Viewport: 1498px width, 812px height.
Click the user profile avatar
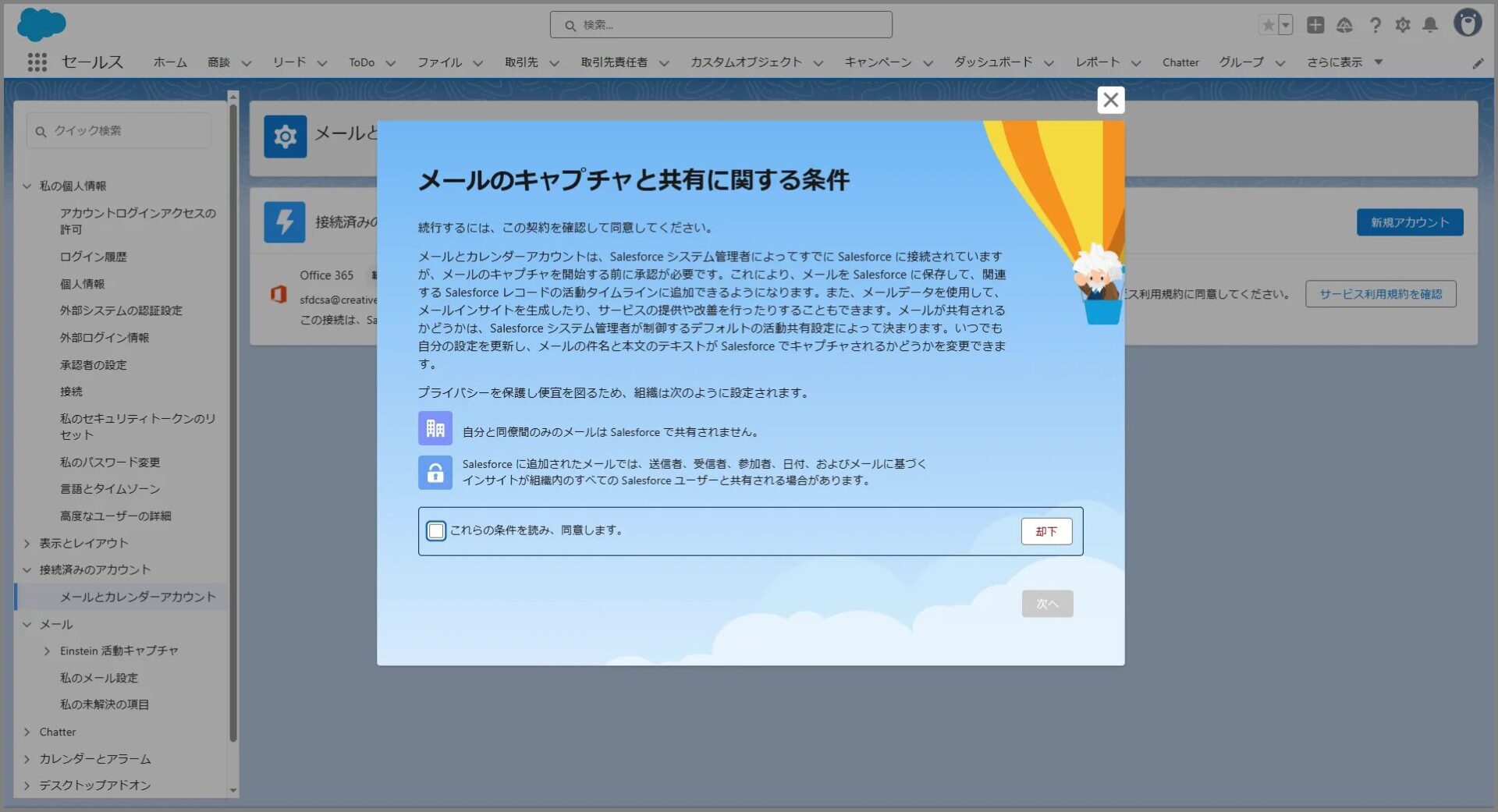pos(1468,23)
